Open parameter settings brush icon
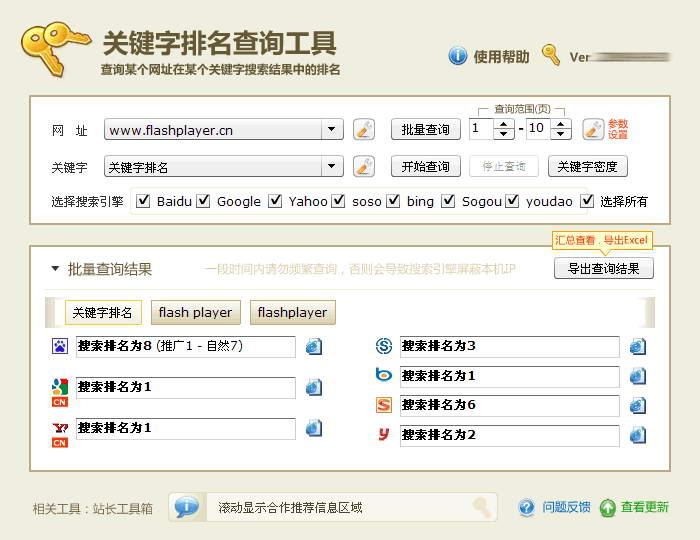The image size is (700, 540). (x=593, y=129)
